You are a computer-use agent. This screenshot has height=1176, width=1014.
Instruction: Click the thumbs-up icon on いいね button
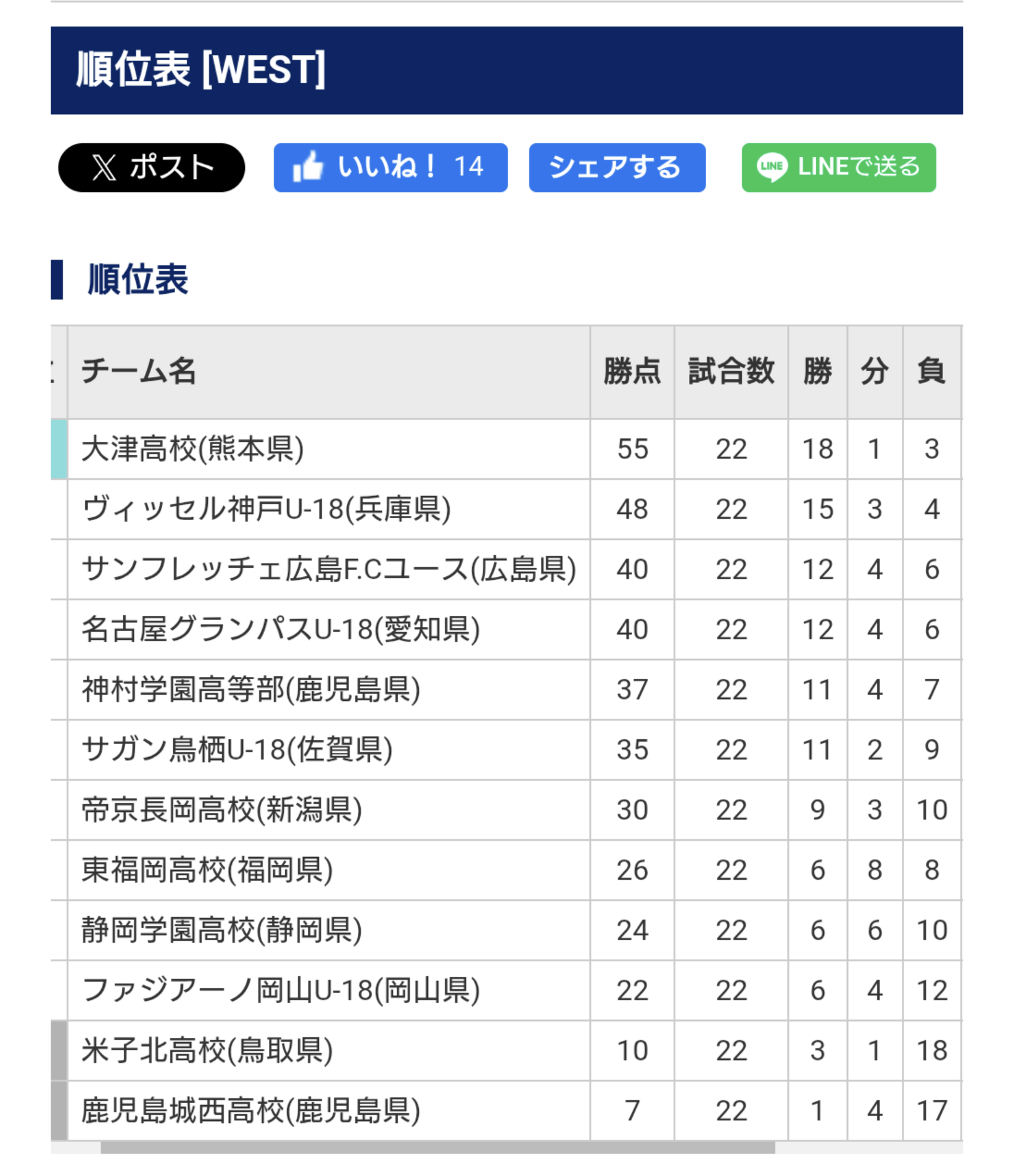308,167
